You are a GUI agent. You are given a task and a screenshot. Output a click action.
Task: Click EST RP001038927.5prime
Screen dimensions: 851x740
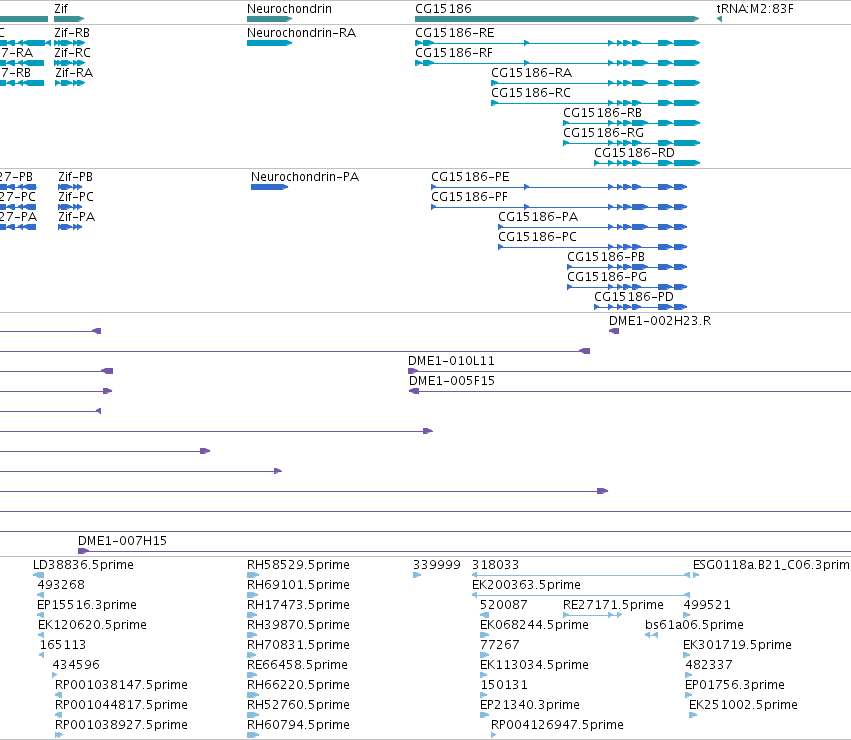click(121, 725)
